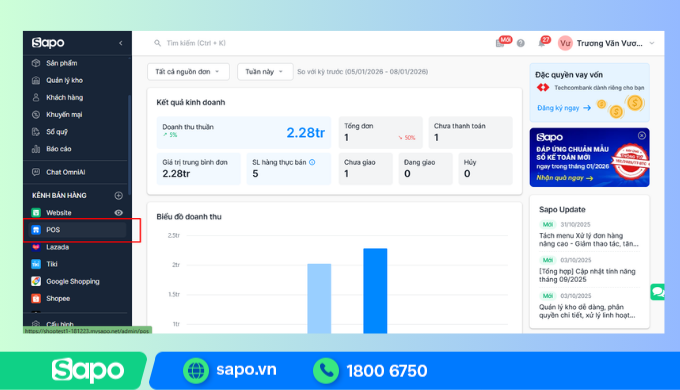Click the Hủy orders card
Viewport: 680px width, 390px height.
click(485, 169)
